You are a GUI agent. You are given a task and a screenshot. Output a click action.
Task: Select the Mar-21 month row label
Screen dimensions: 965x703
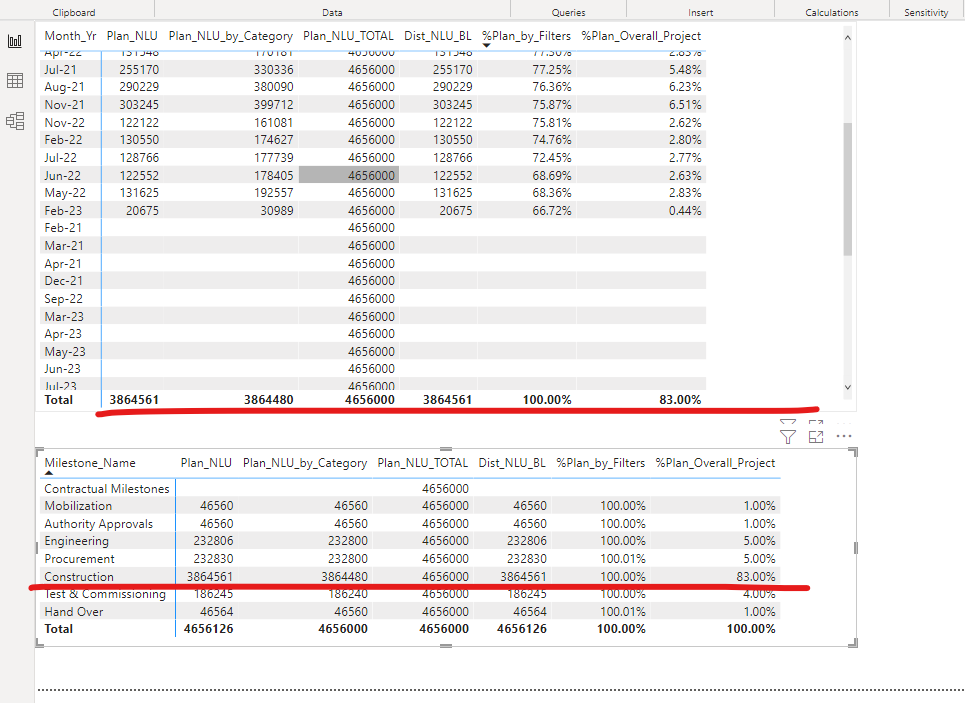pos(64,246)
